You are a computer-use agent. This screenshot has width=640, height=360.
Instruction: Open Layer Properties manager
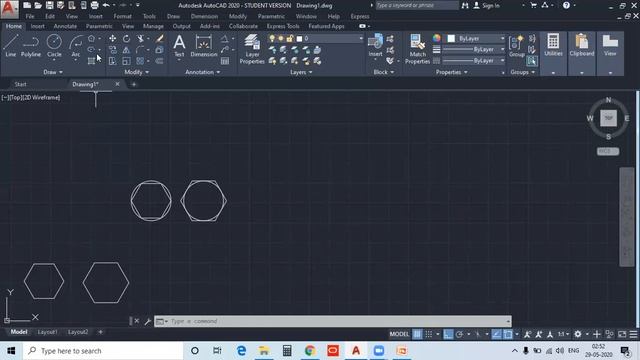[252, 49]
